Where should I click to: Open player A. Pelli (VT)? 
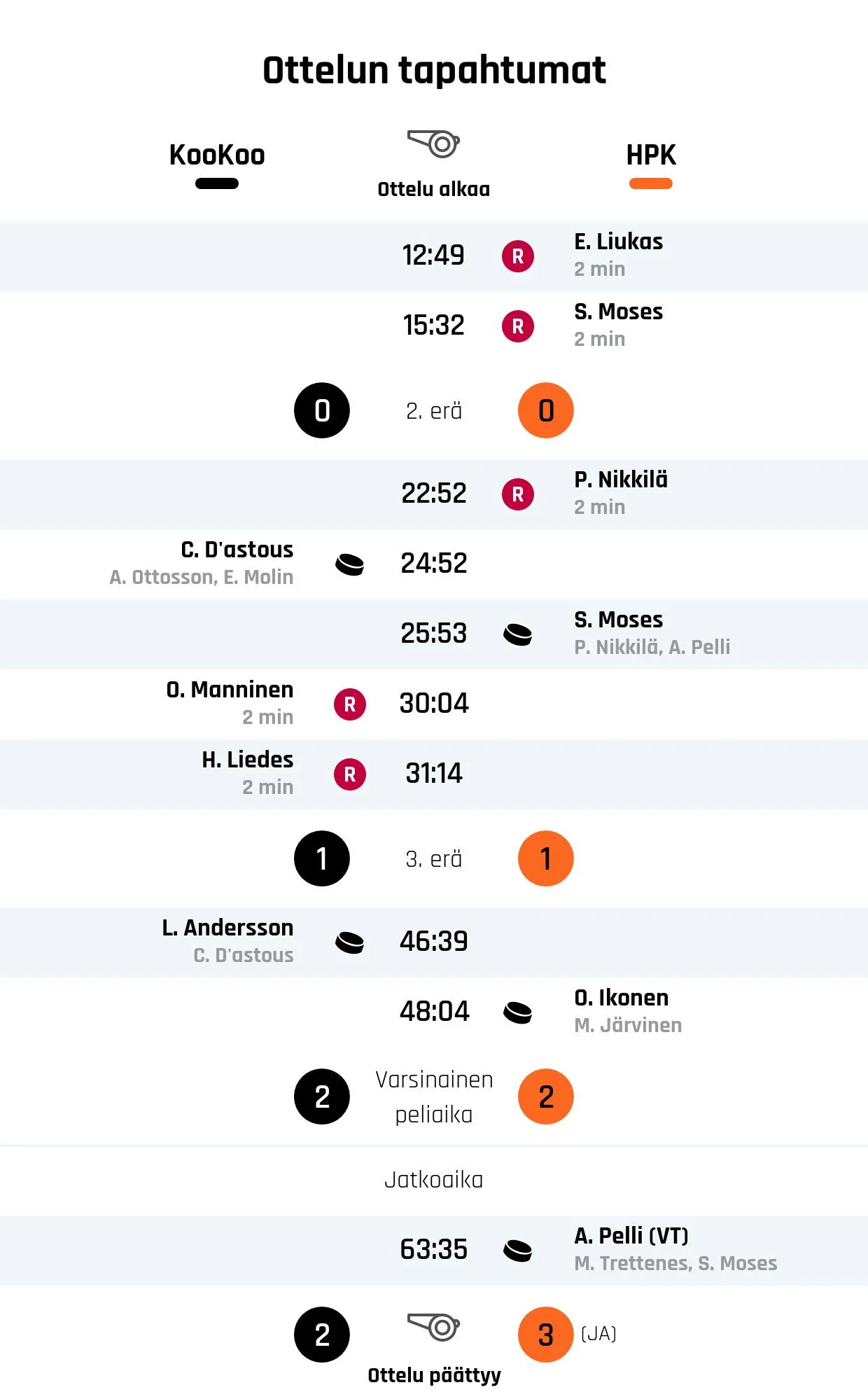click(x=631, y=1236)
